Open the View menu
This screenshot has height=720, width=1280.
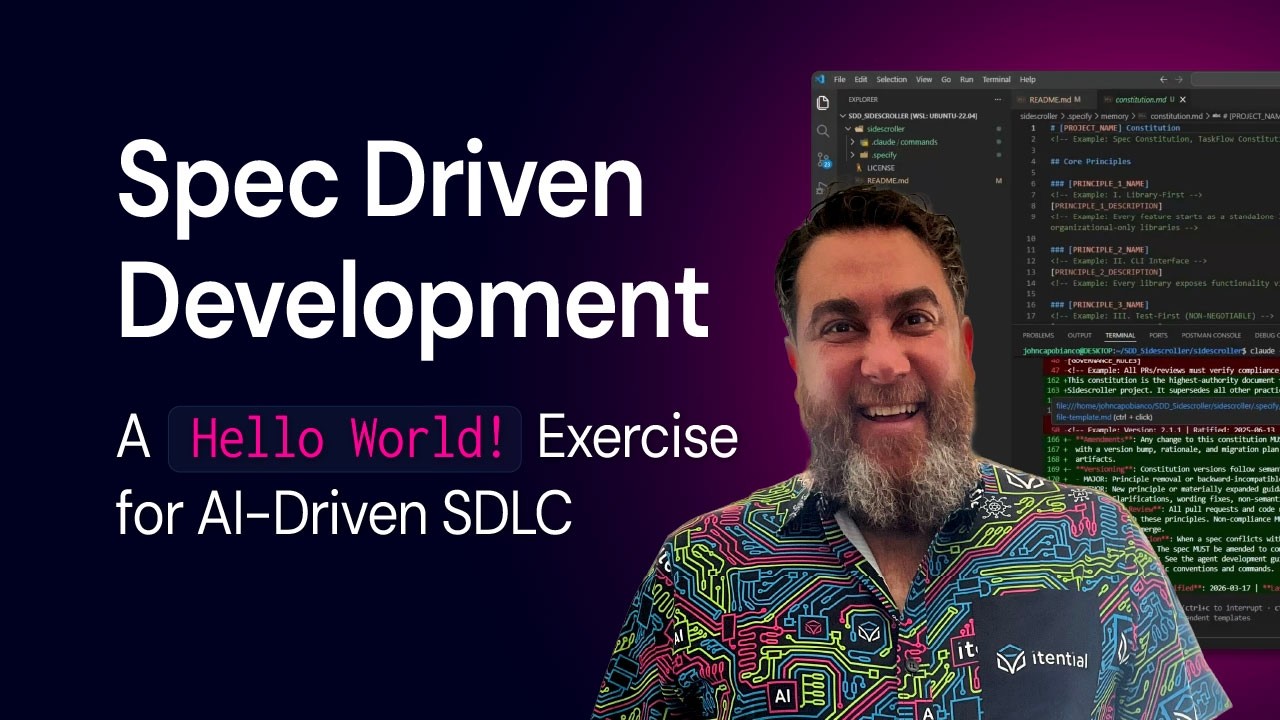[x=924, y=79]
